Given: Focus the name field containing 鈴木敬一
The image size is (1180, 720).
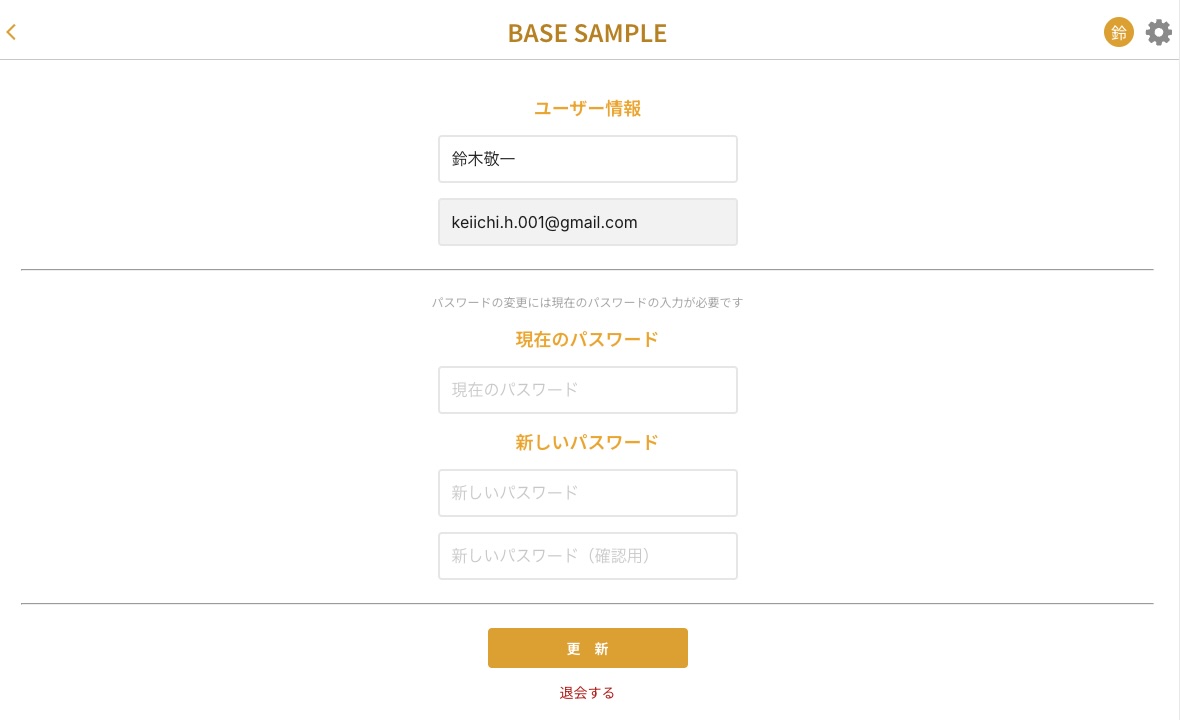Looking at the screenshot, I should [x=588, y=159].
